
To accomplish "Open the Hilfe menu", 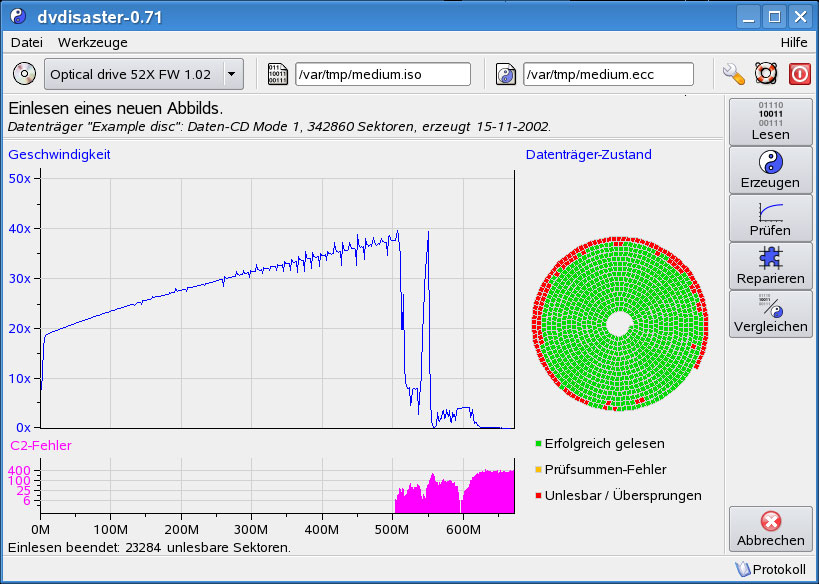I will click(x=794, y=43).
